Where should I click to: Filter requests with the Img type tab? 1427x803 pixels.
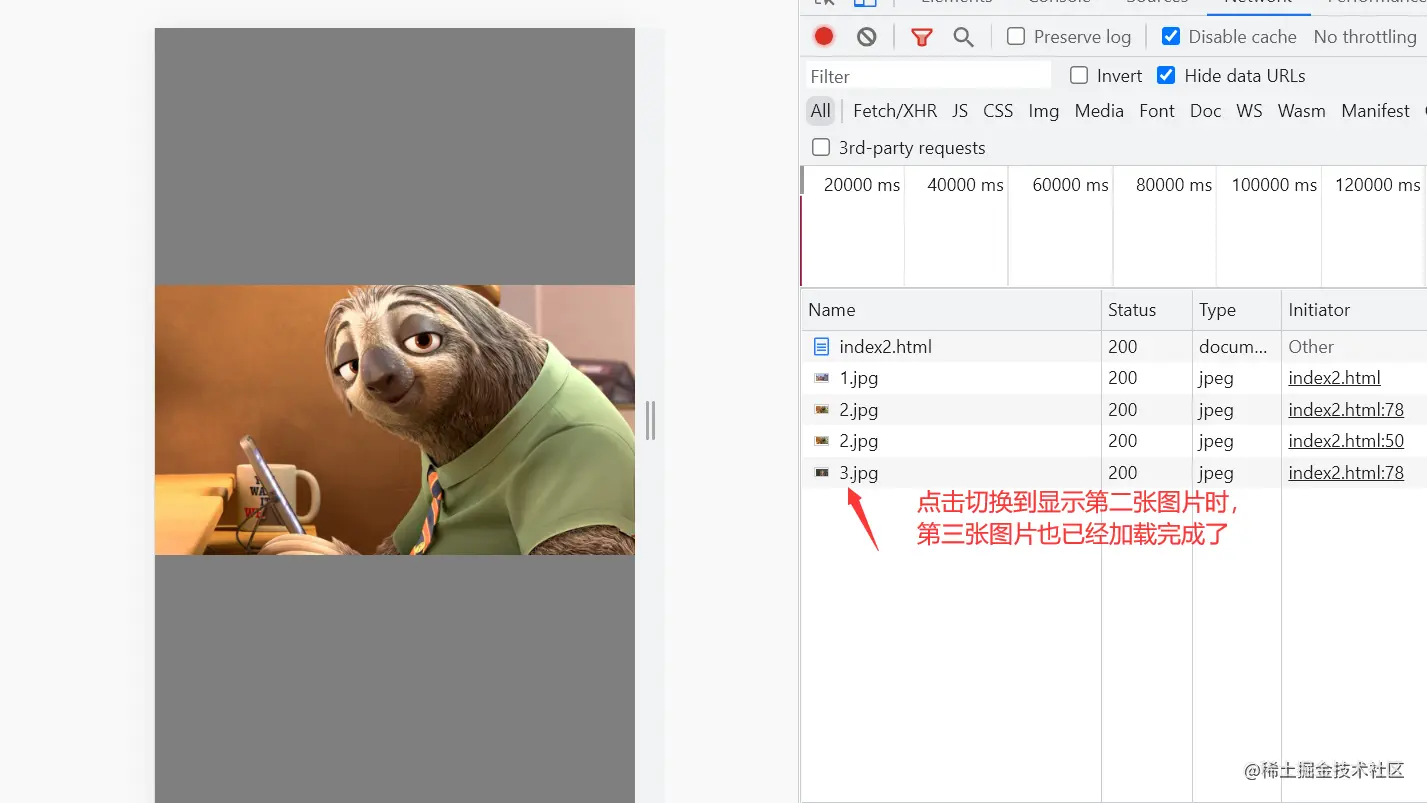pos(1043,110)
